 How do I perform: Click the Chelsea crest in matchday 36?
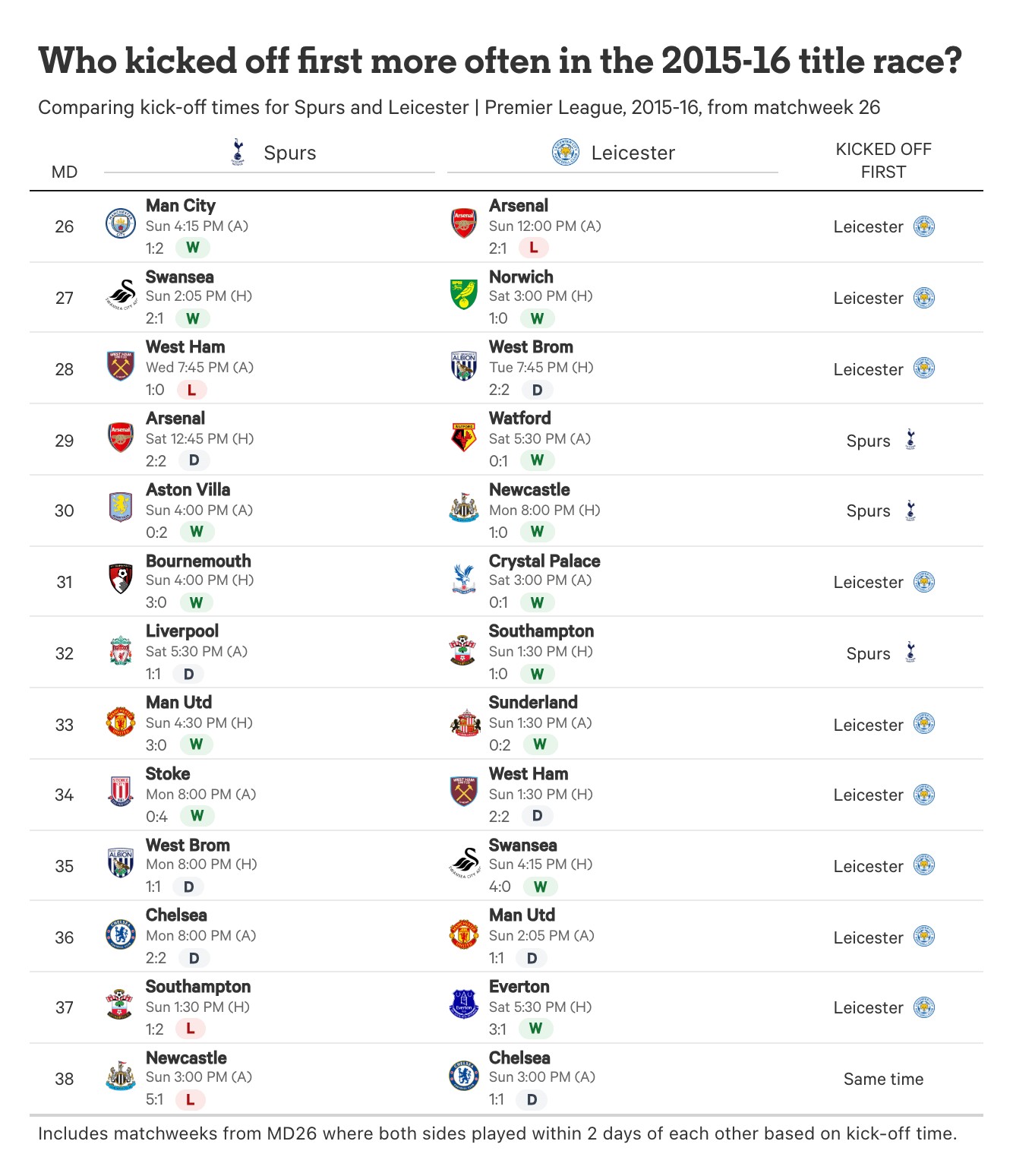(121, 934)
